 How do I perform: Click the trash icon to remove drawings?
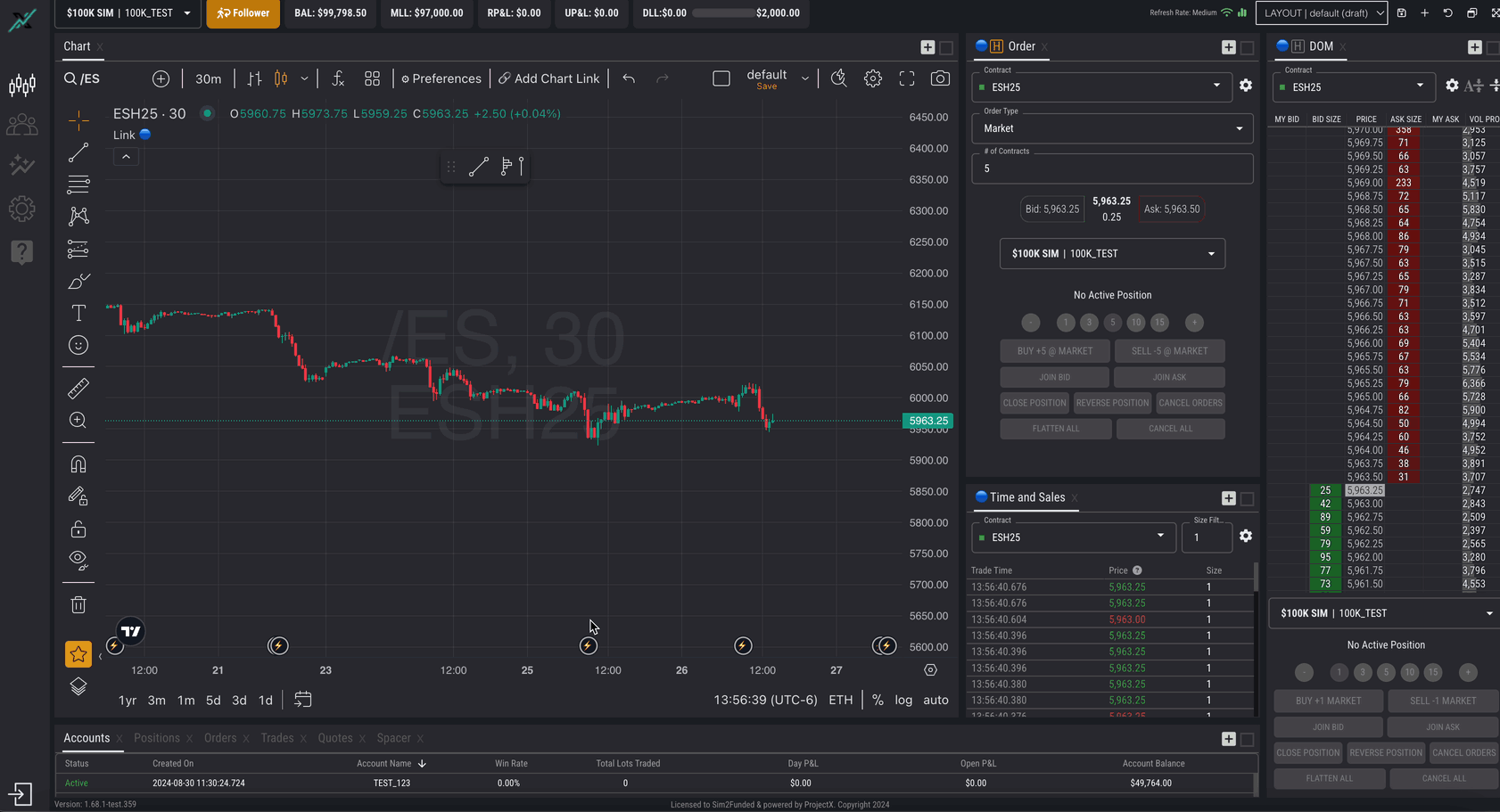78,605
